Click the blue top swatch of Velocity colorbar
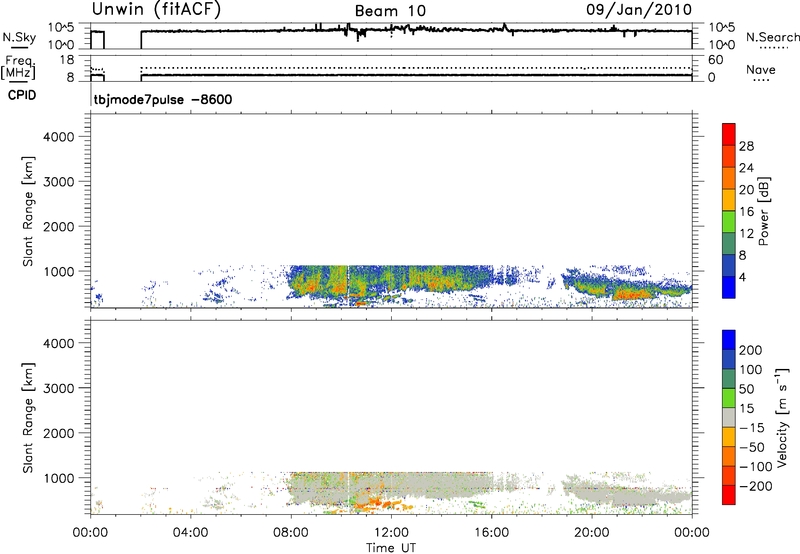Viewport: 800px width, 554px height. (x=729, y=340)
